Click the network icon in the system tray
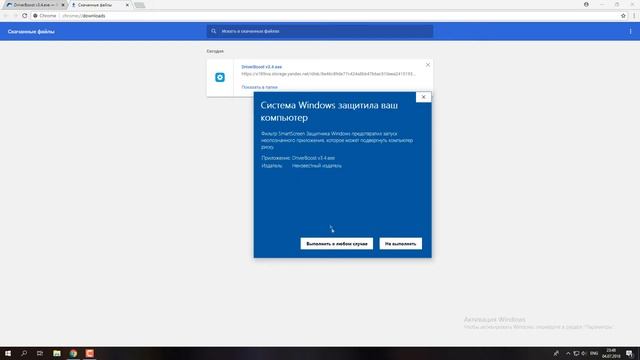 576,353
